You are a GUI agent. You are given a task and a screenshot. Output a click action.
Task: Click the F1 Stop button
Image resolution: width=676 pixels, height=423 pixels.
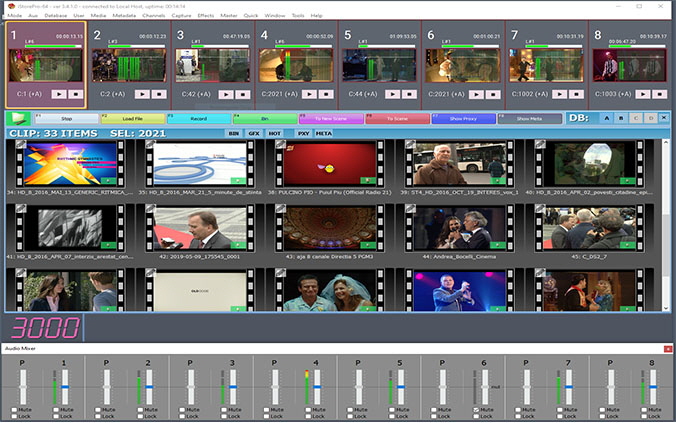click(66, 119)
